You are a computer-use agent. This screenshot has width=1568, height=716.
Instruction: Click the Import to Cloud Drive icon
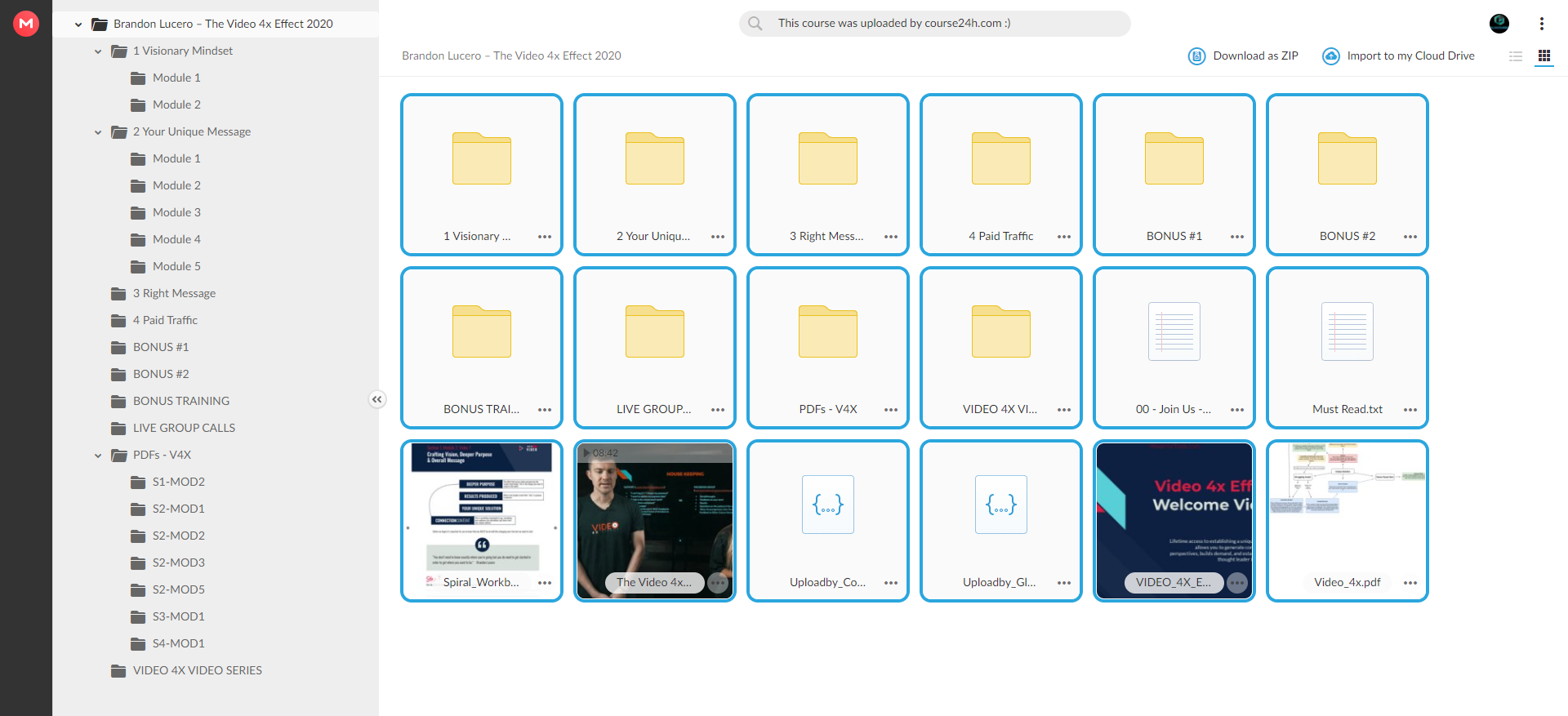tap(1331, 56)
